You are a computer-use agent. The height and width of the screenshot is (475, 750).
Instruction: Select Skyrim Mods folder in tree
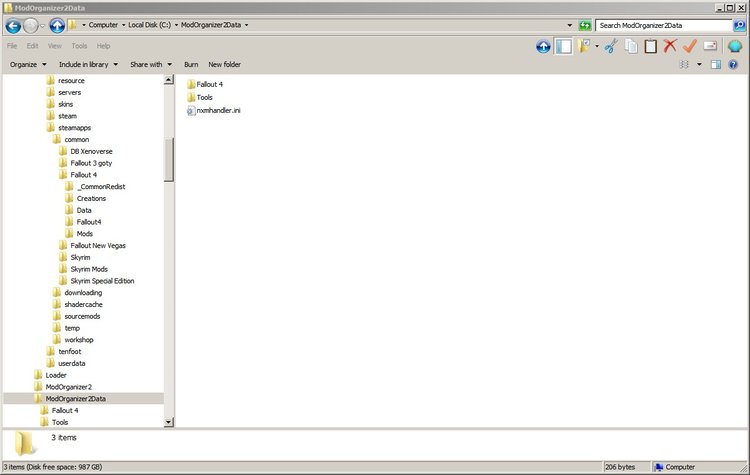89,269
